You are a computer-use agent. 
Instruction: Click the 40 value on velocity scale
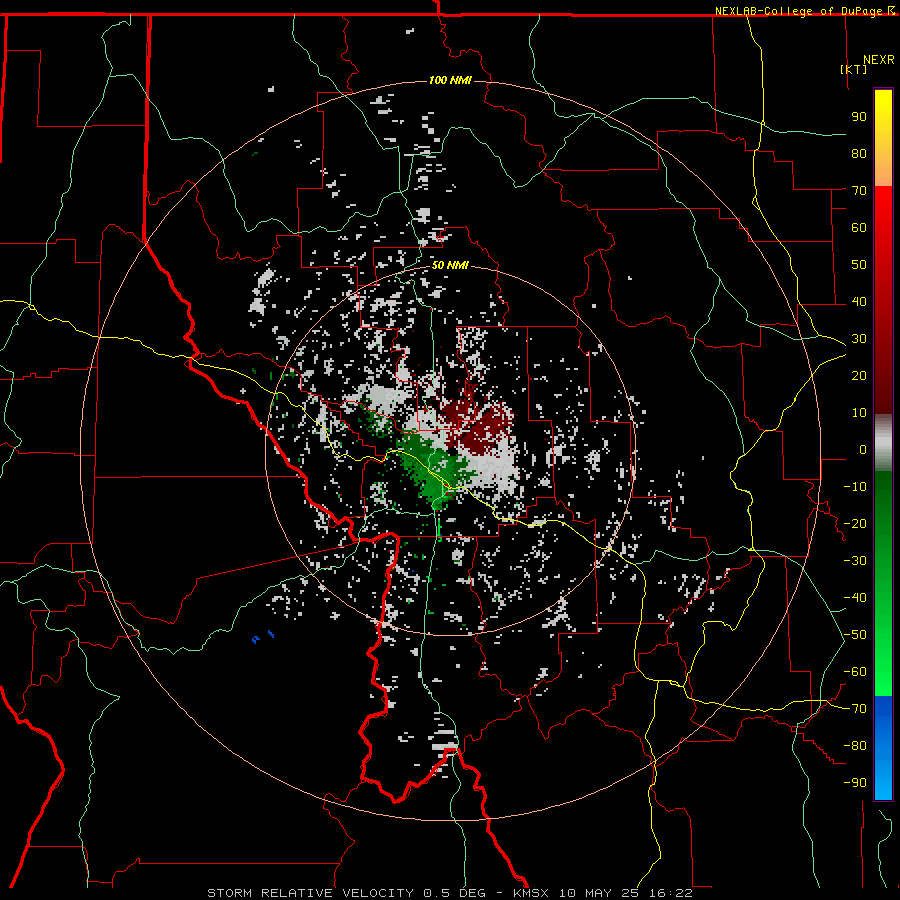859,301
